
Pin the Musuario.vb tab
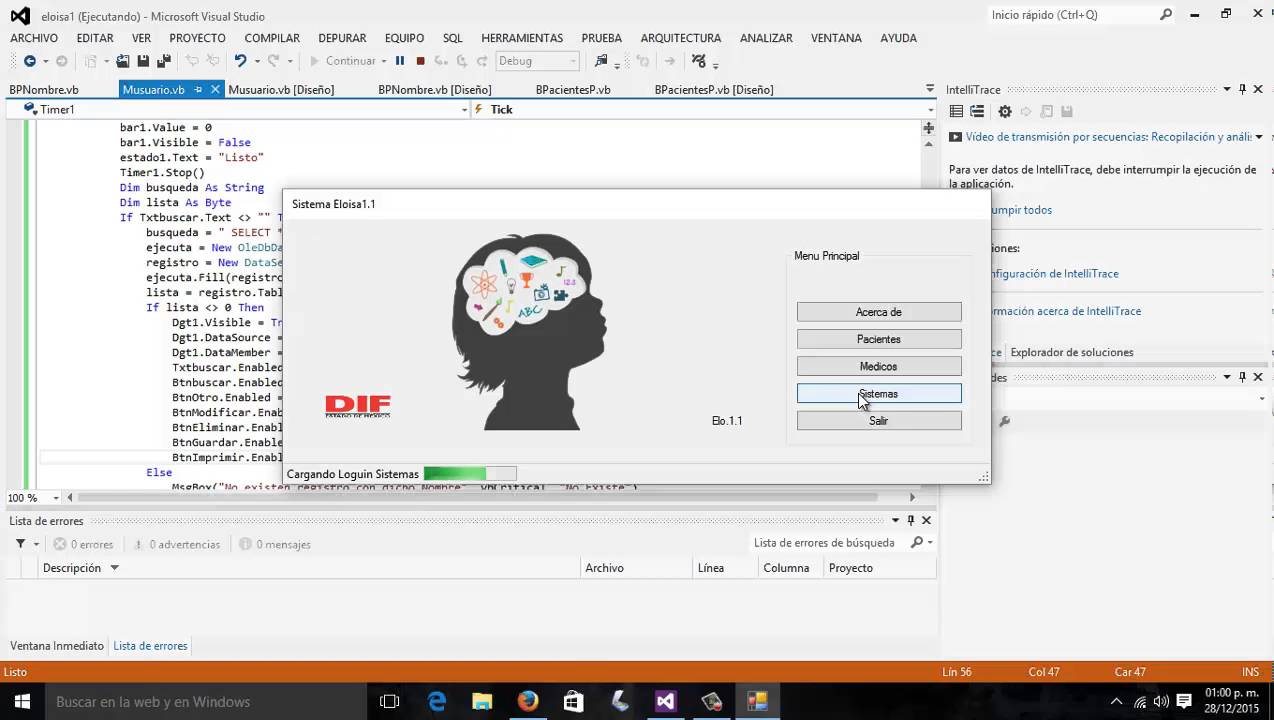point(198,89)
